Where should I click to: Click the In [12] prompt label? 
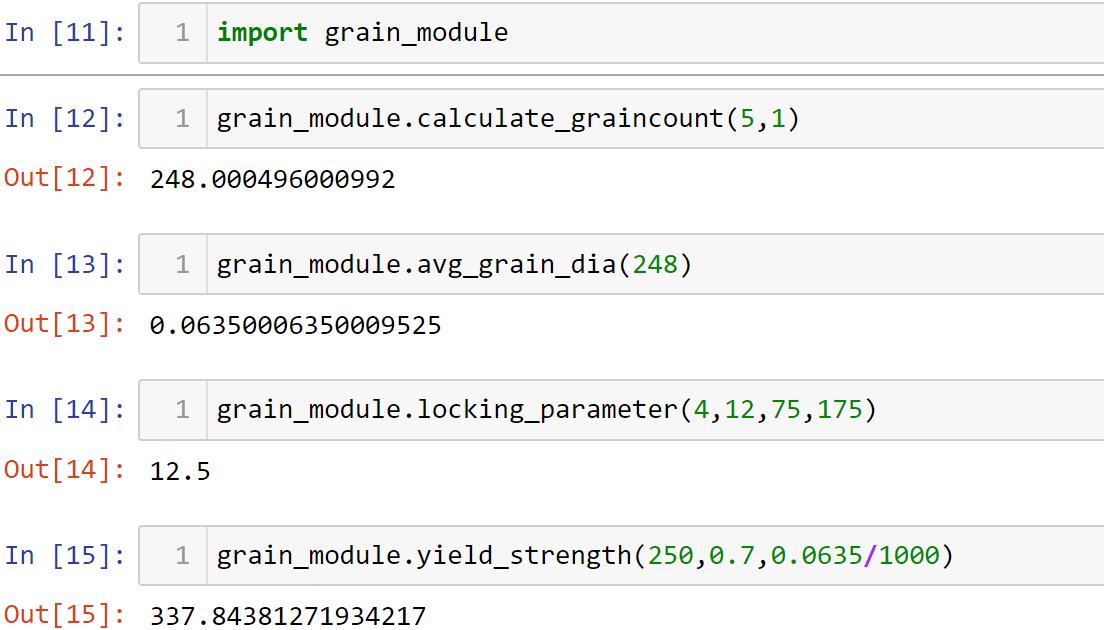click(65, 119)
